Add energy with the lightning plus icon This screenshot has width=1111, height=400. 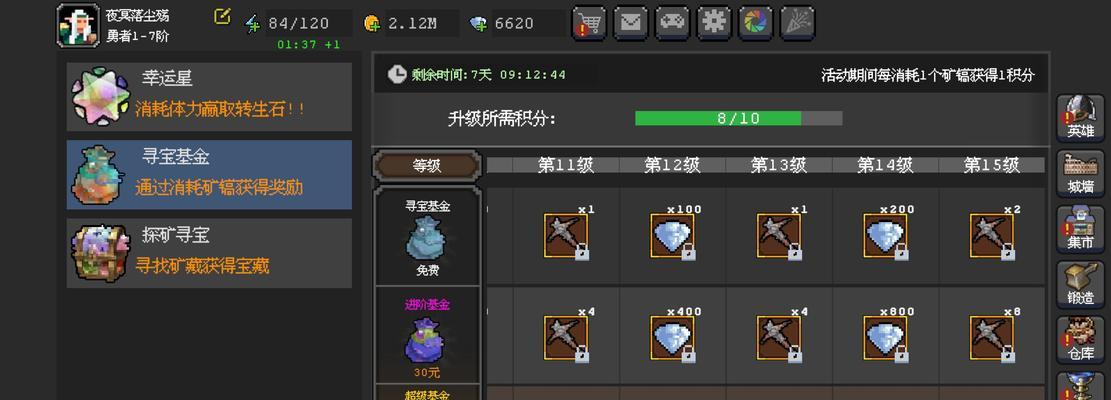click(252, 24)
